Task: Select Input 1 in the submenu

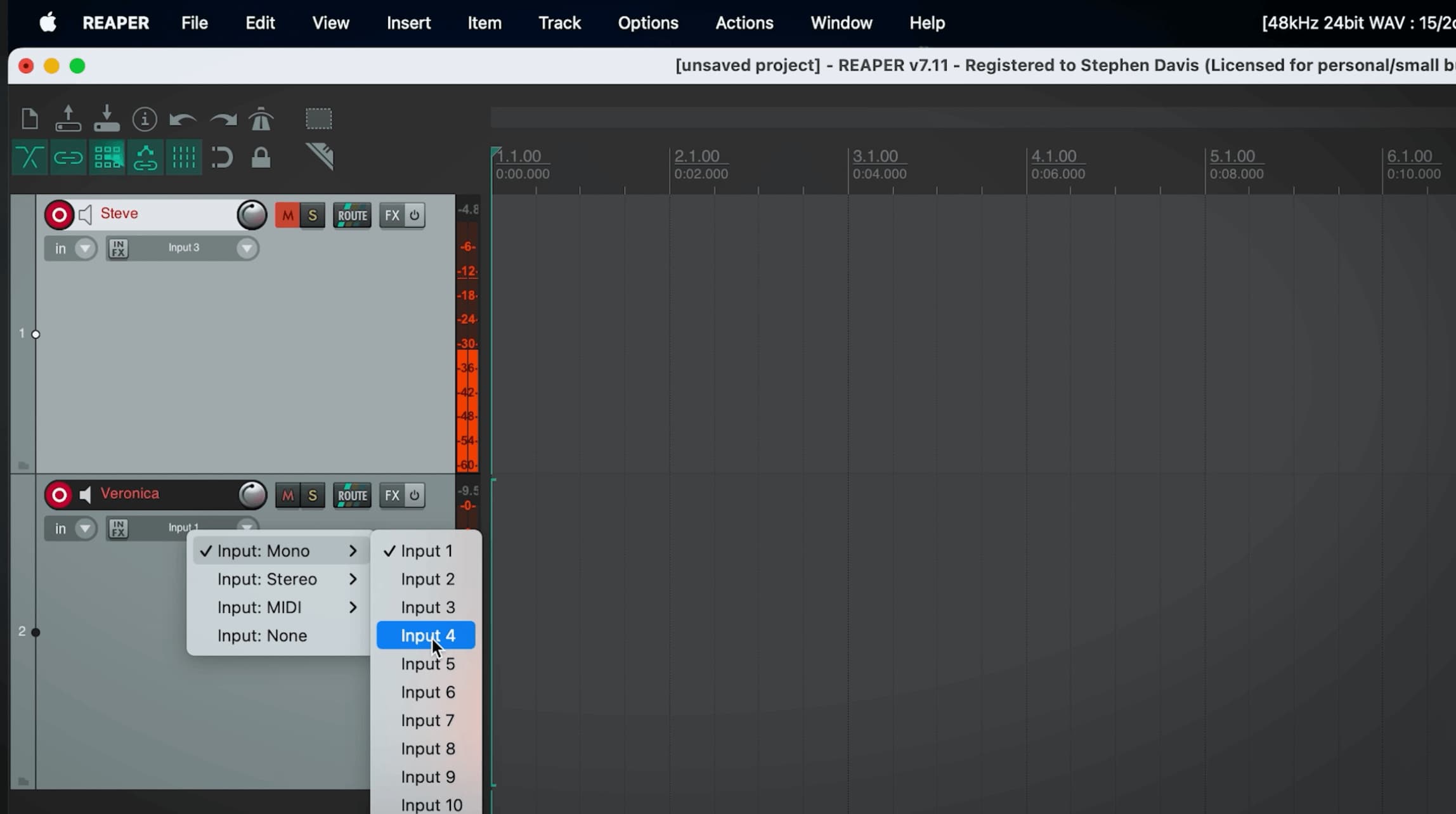Action: [426, 551]
